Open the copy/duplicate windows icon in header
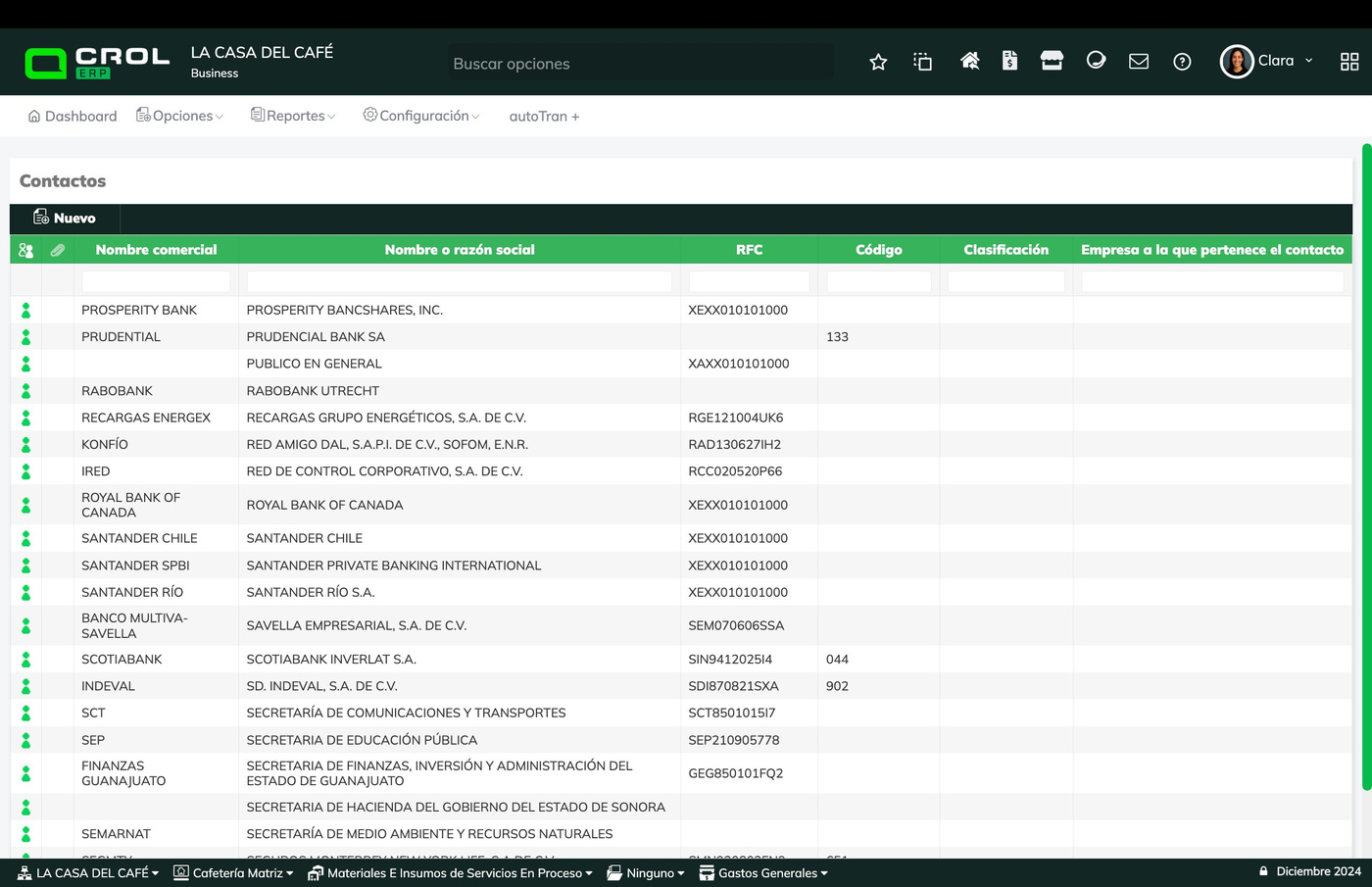The height and width of the screenshot is (887, 1372). click(x=922, y=62)
